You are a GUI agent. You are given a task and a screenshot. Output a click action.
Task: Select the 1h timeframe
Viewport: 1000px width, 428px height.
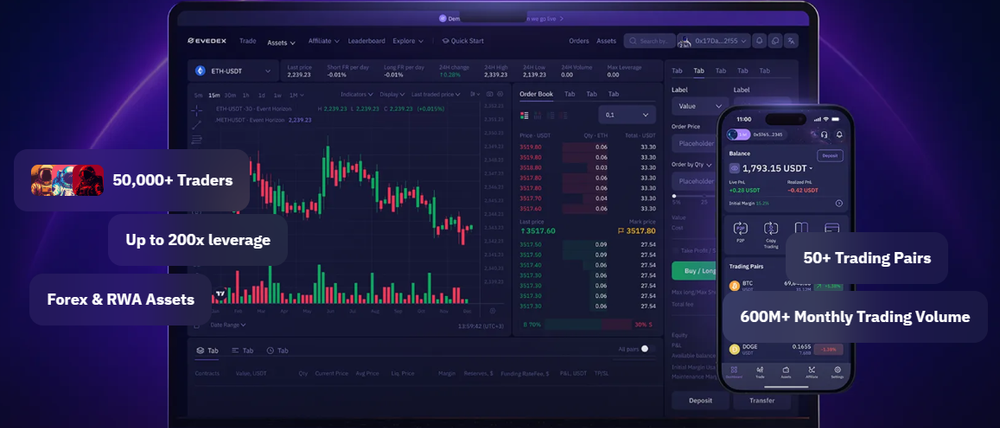(246, 95)
